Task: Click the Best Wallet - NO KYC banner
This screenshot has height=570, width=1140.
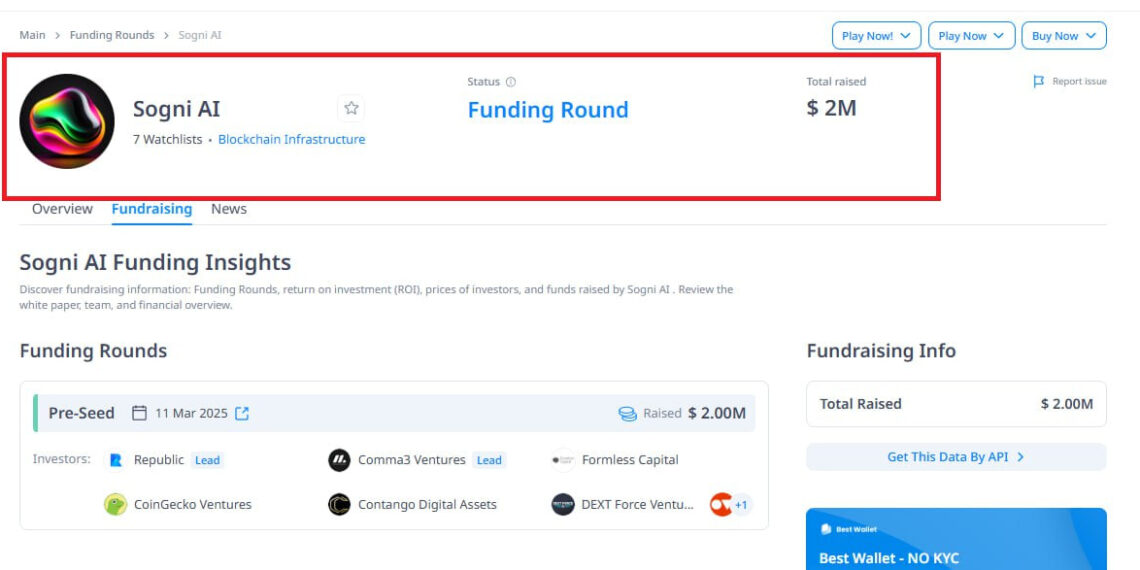Action: point(956,539)
